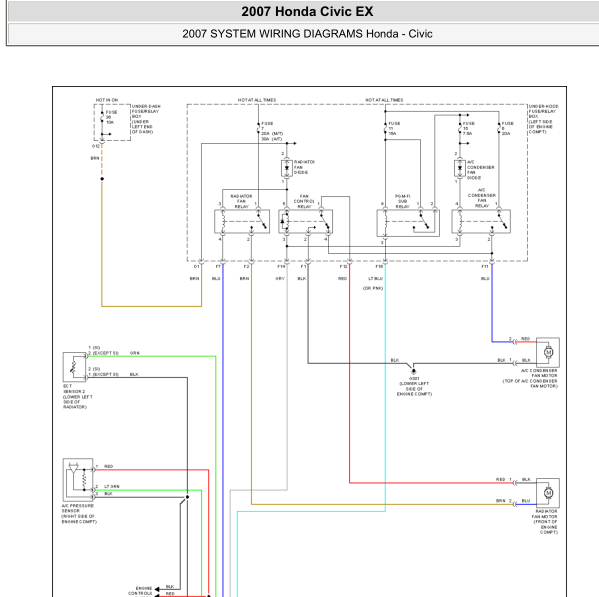The height and width of the screenshot is (597, 599).
Task: Click the cyan wire from F10
Action: (385, 388)
